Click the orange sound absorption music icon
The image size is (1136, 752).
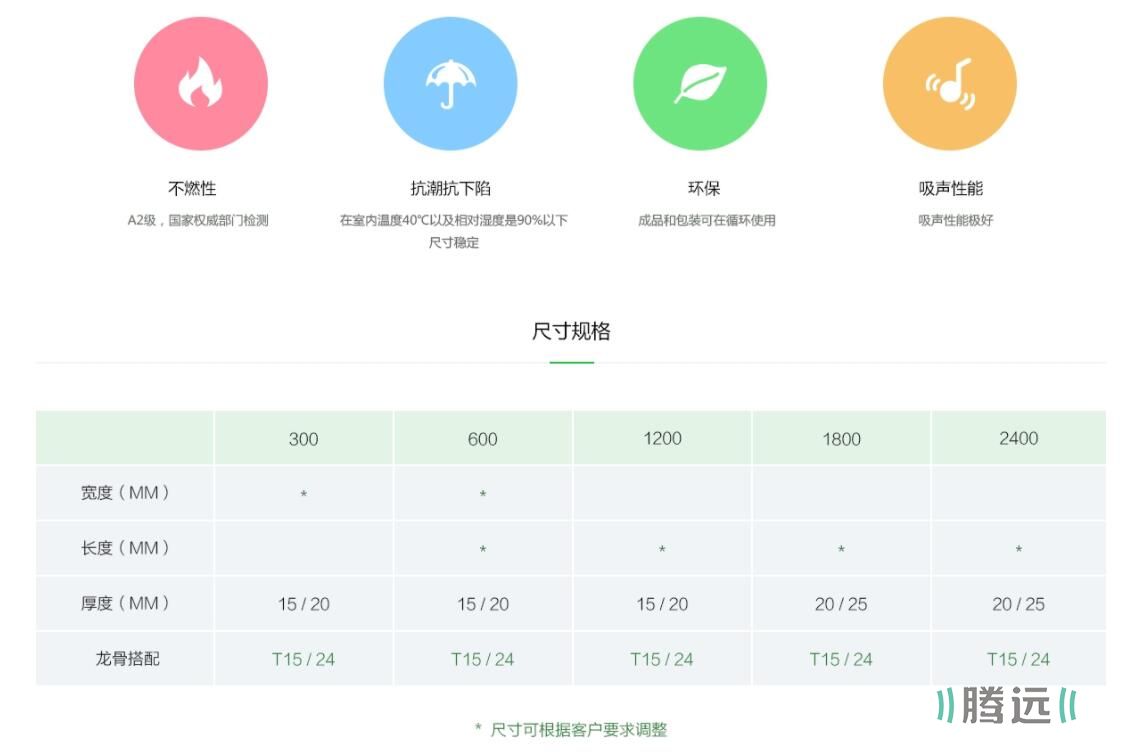(949, 84)
